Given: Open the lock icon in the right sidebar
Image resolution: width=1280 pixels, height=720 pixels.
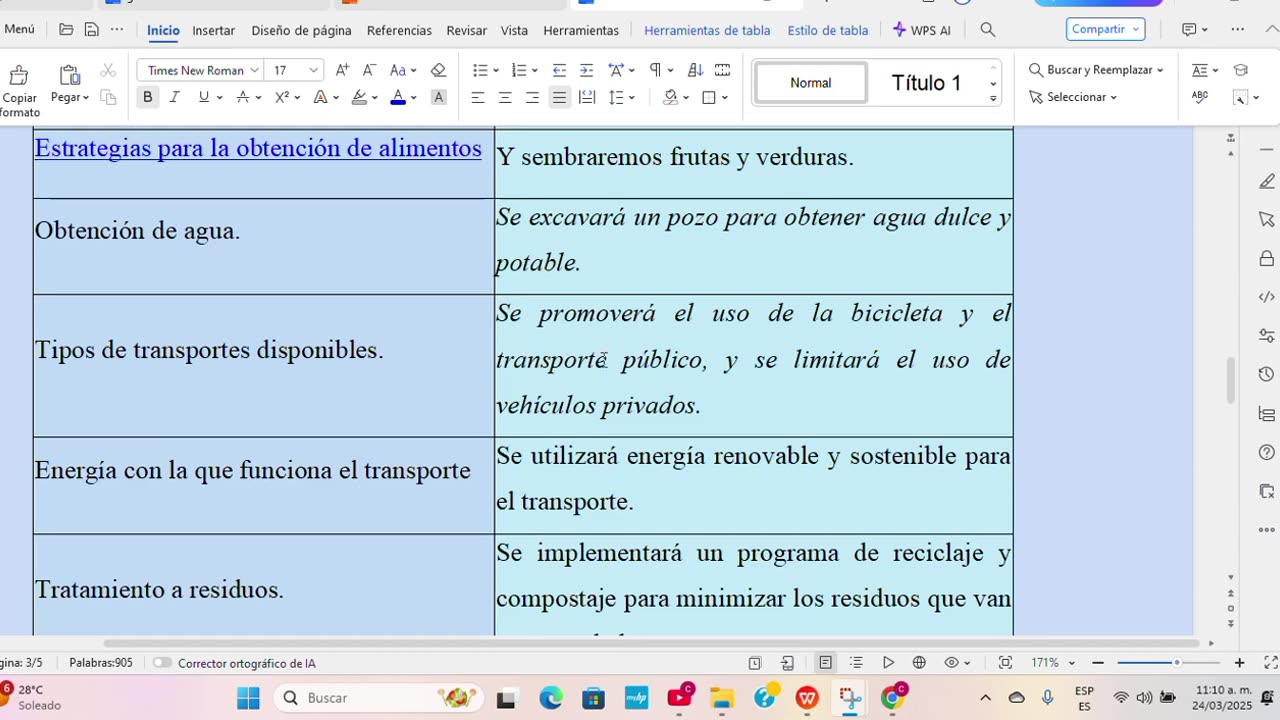Looking at the screenshot, I should coord(1266,259).
